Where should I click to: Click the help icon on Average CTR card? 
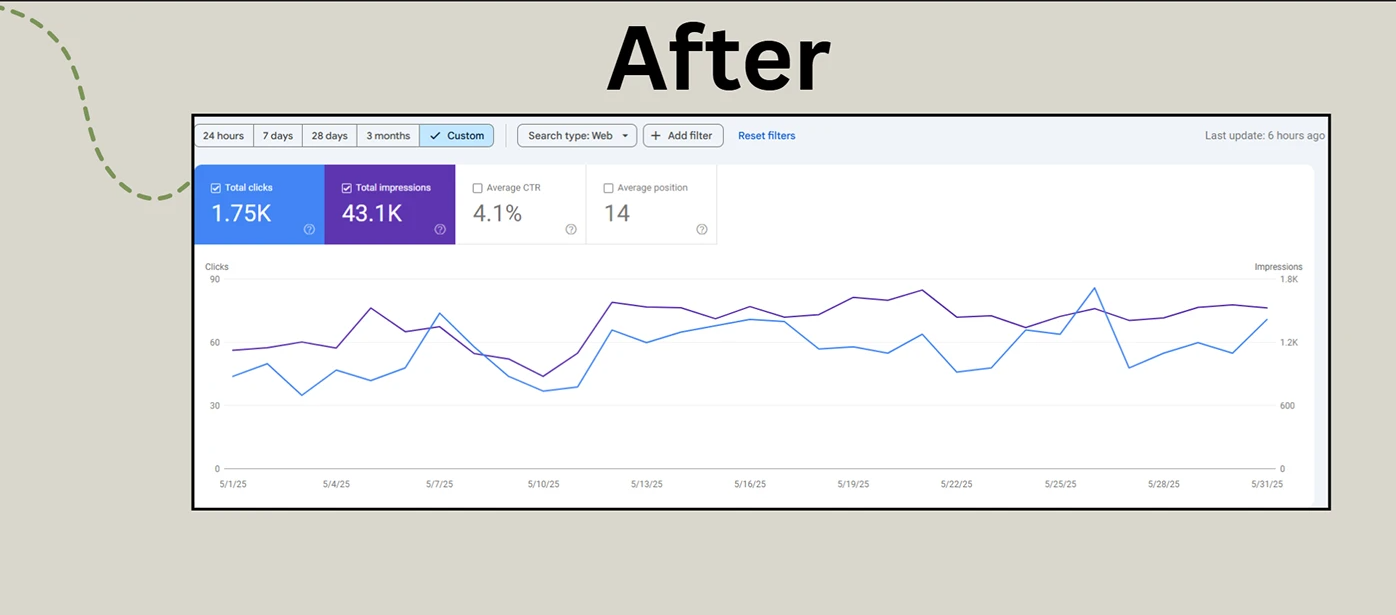click(x=571, y=229)
